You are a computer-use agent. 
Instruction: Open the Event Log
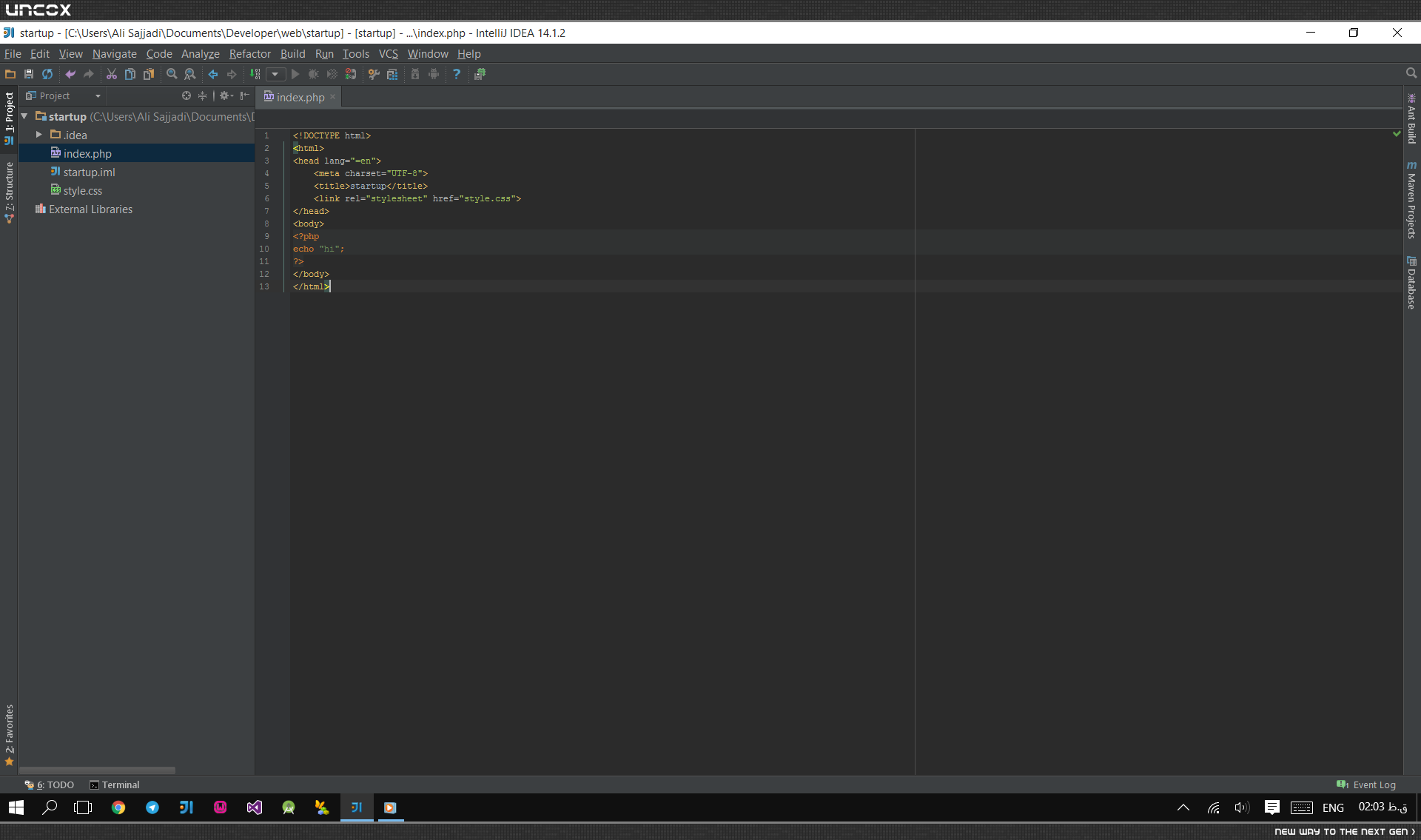(x=1366, y=784)
